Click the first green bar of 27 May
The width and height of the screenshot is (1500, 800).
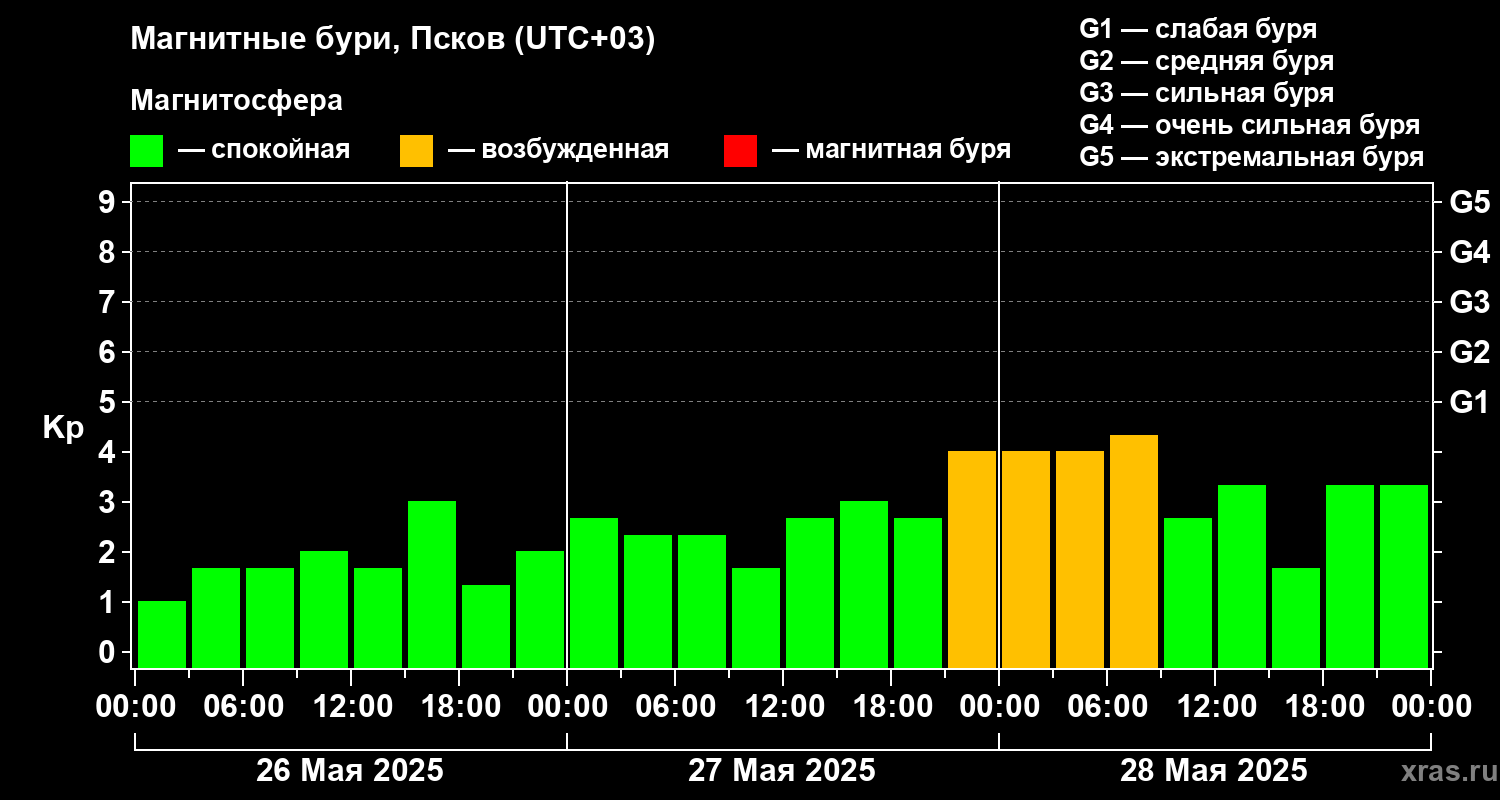click(x=594, y=592)
